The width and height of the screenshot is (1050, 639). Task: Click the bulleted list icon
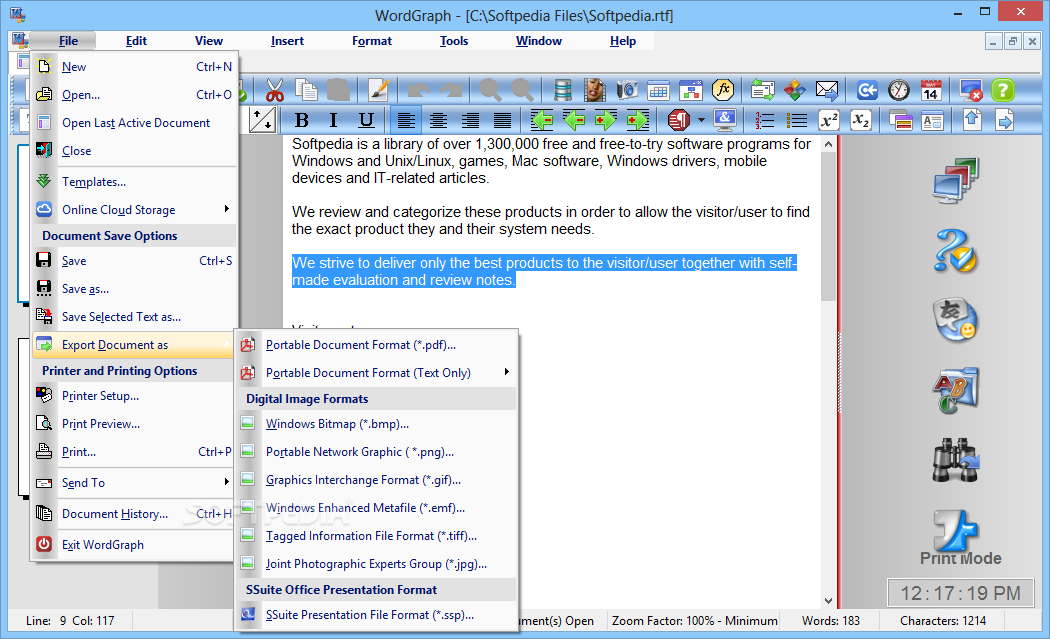tap(797, 121)
